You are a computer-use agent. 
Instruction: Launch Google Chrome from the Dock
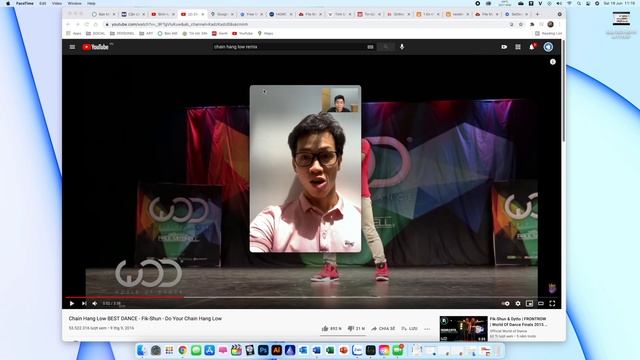(x=182, y=350)
